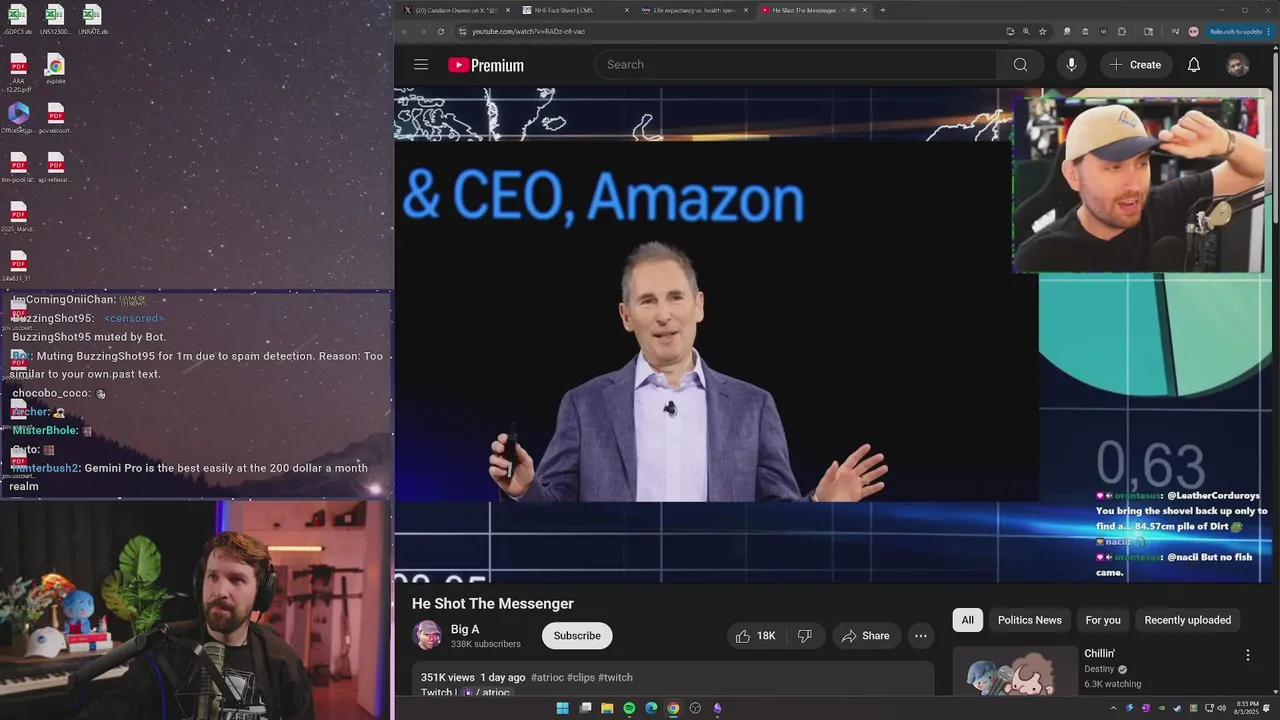Open the video's more actions ellipsis
1280x720 pixels.
921,636
